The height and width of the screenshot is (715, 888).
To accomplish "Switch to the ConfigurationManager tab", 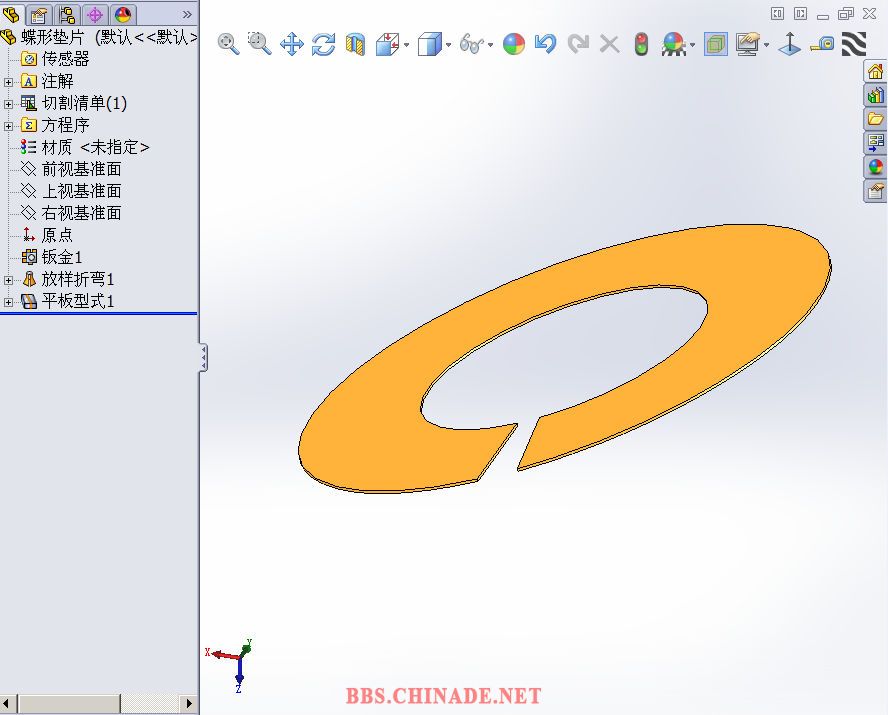I will 67,14.
